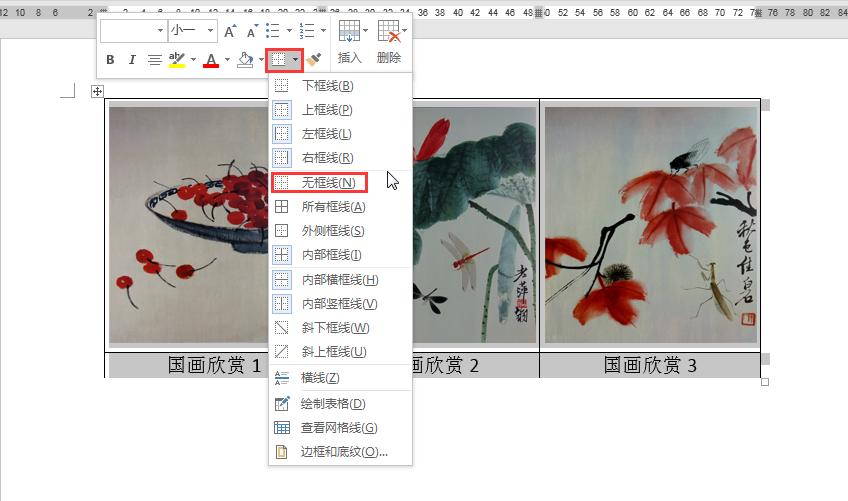Choose 内部框线(I) inside borders option
The height and width of the screenshot is (501, 848).
click(x=340, y=255)
